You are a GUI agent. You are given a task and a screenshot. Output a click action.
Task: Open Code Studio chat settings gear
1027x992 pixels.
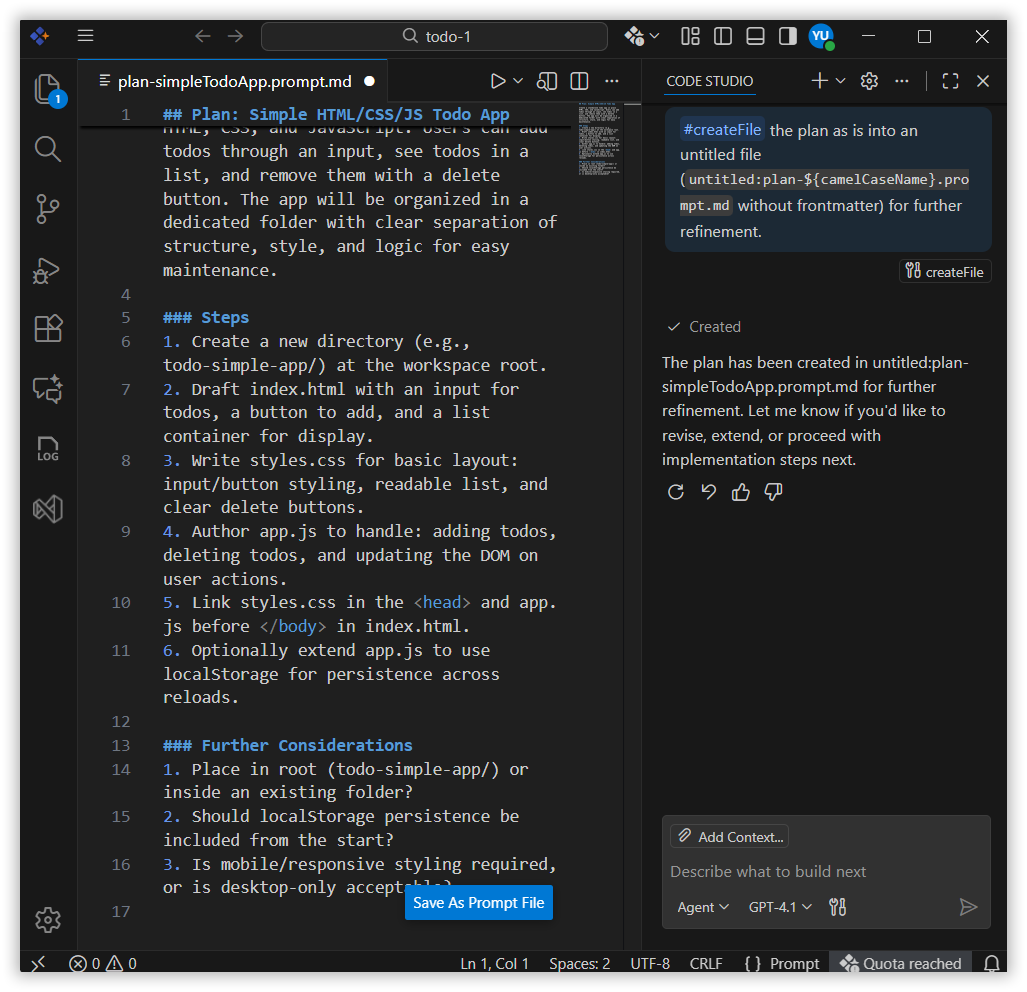click(x=869, y=81)
